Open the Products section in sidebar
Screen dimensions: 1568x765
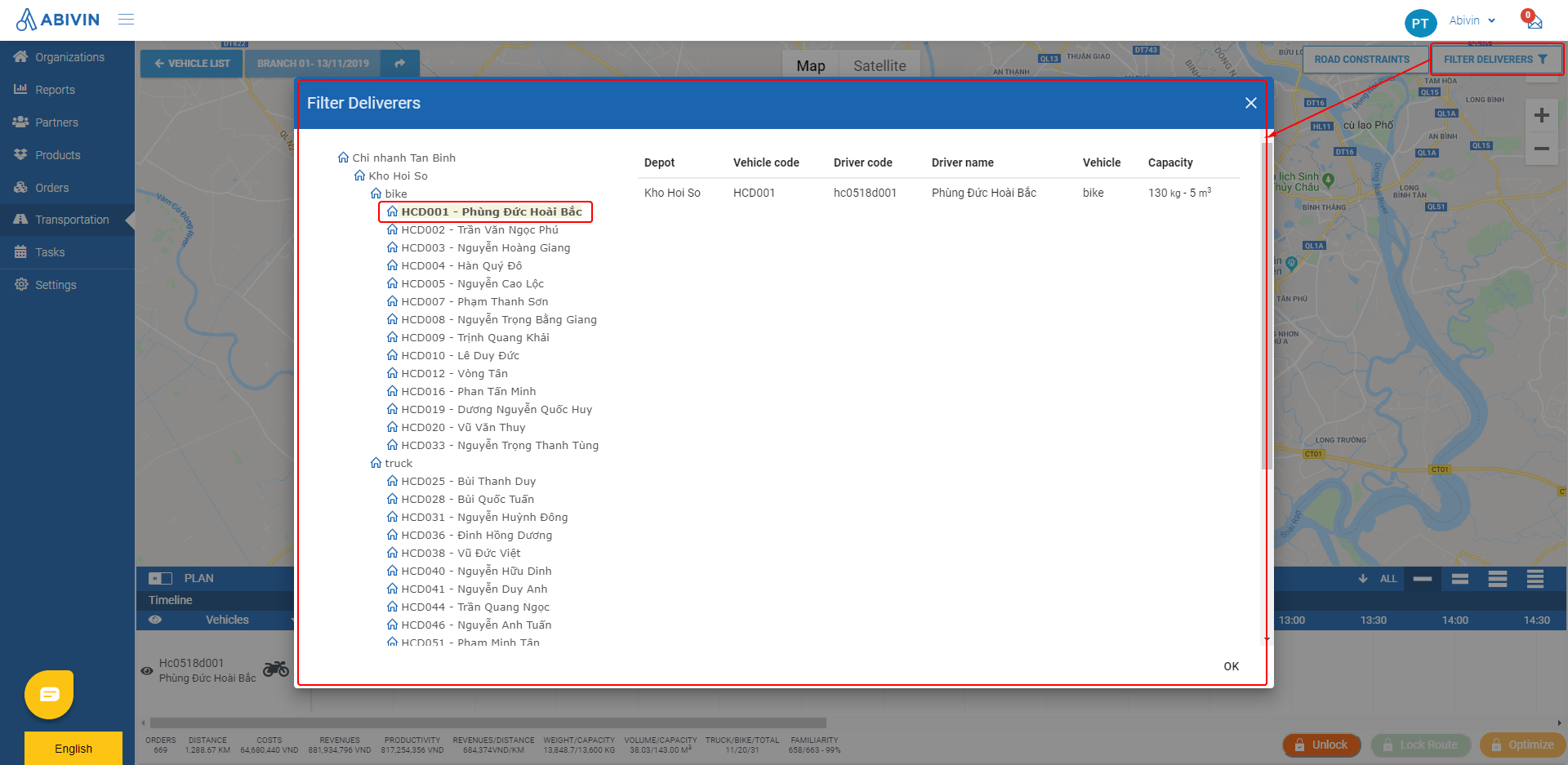[58, 154]
